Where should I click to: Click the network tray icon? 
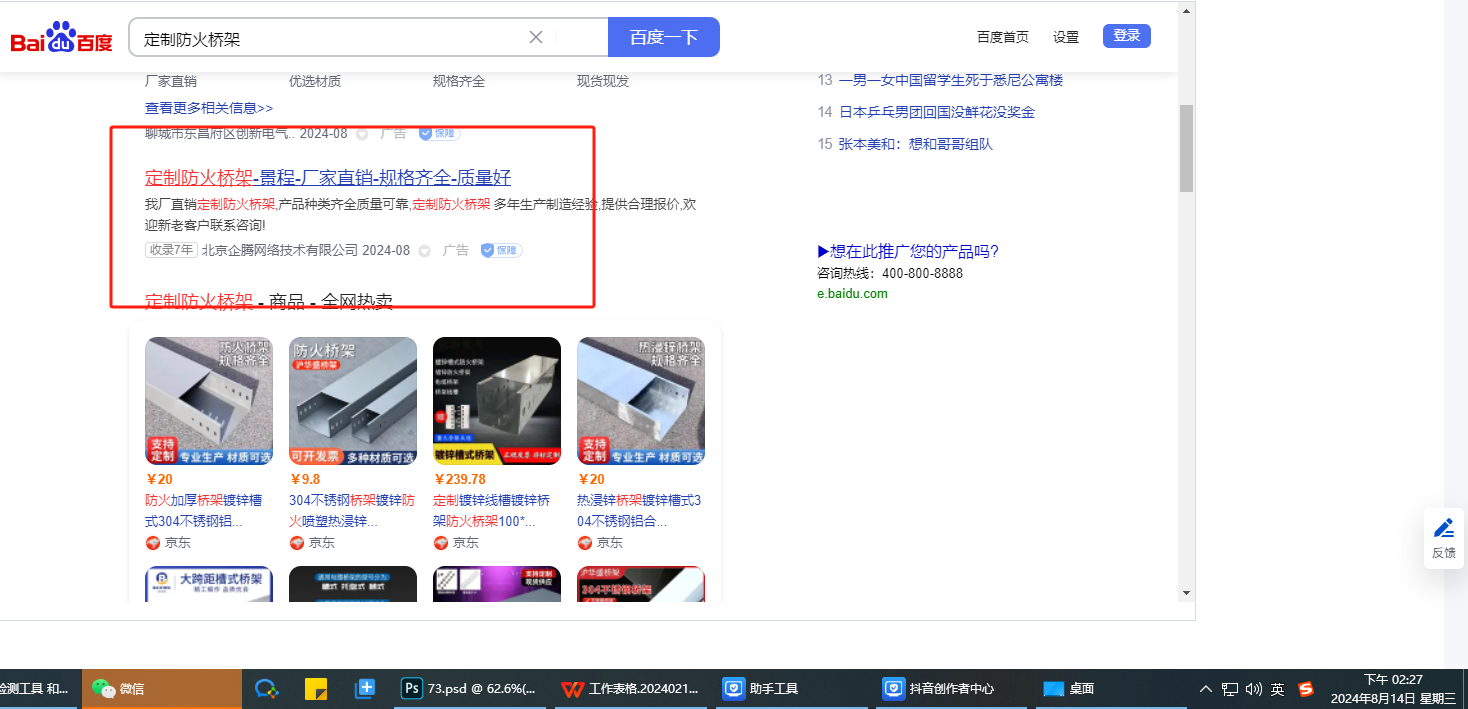click(x=1230, y=689)
